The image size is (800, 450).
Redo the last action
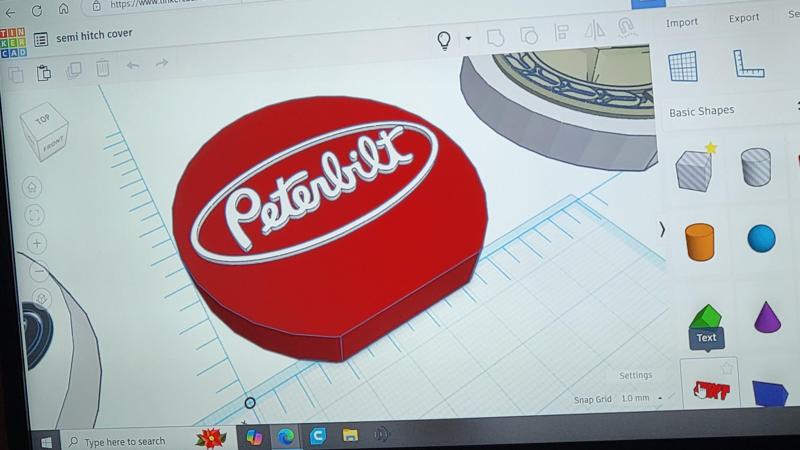162,63
